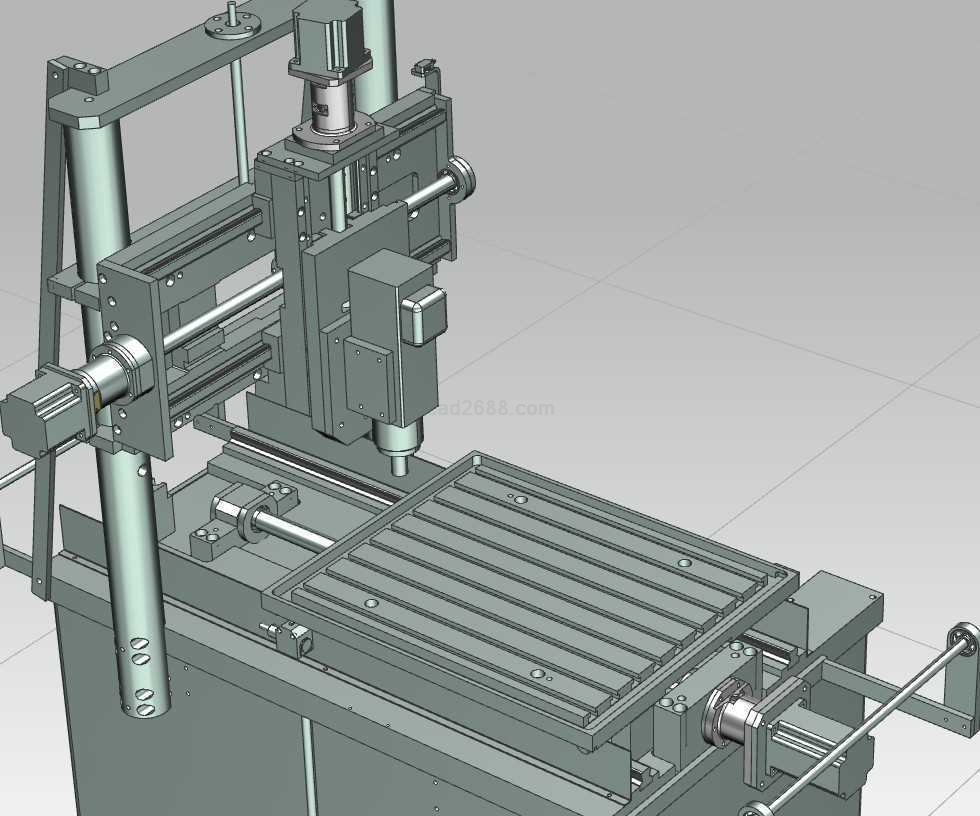Screen dimensions: 980x816
Task: Click the bearing at the X-axis screw's right end
Action: coord(463,180)
